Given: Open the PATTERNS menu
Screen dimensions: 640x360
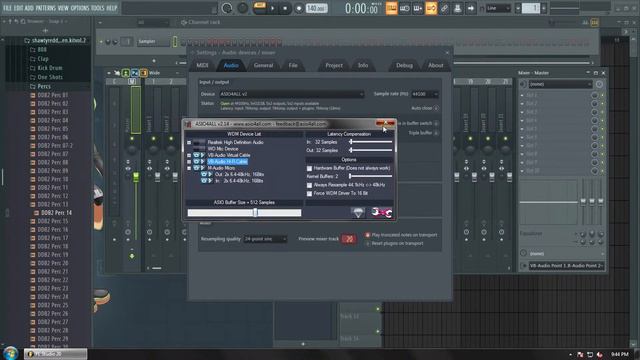Looking at the screenshot, I should click(45, 8).
